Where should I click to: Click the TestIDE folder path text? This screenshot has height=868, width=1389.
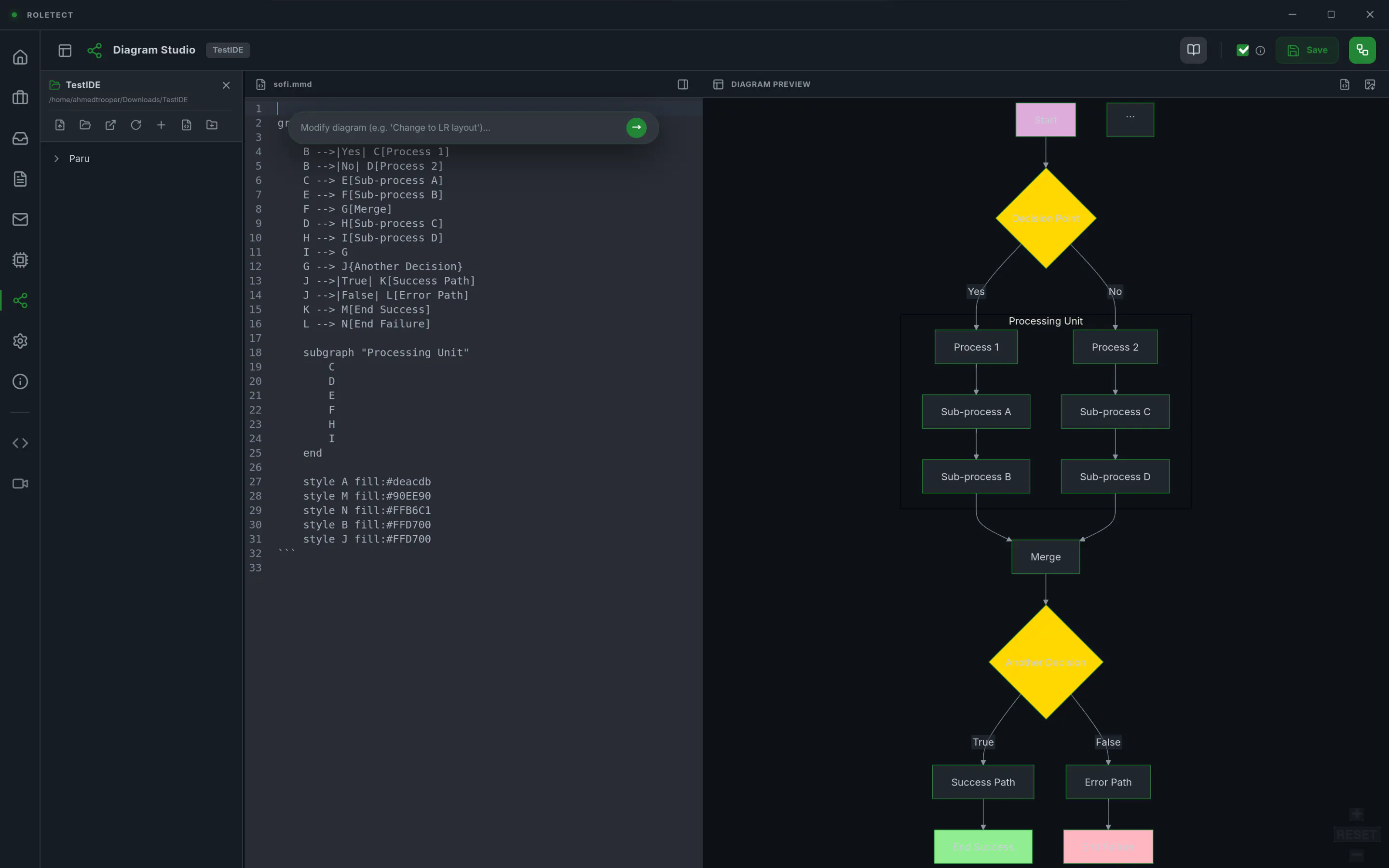click(x=118, y=100)
